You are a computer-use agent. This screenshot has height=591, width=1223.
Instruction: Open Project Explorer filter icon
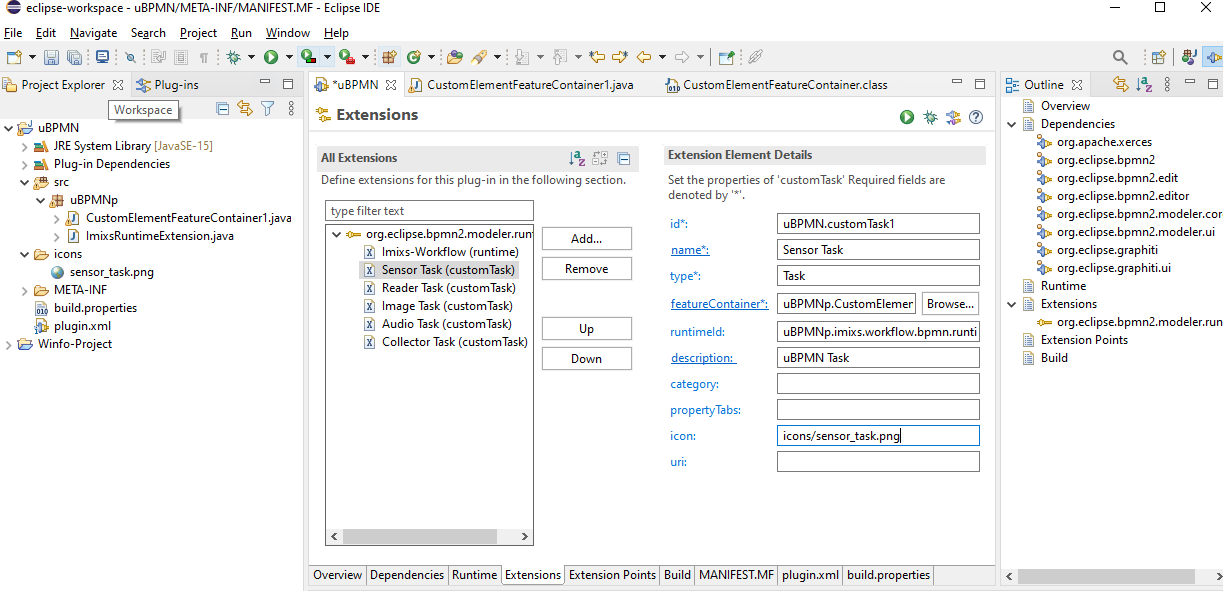pyautogui.click(x=267, y=108)
